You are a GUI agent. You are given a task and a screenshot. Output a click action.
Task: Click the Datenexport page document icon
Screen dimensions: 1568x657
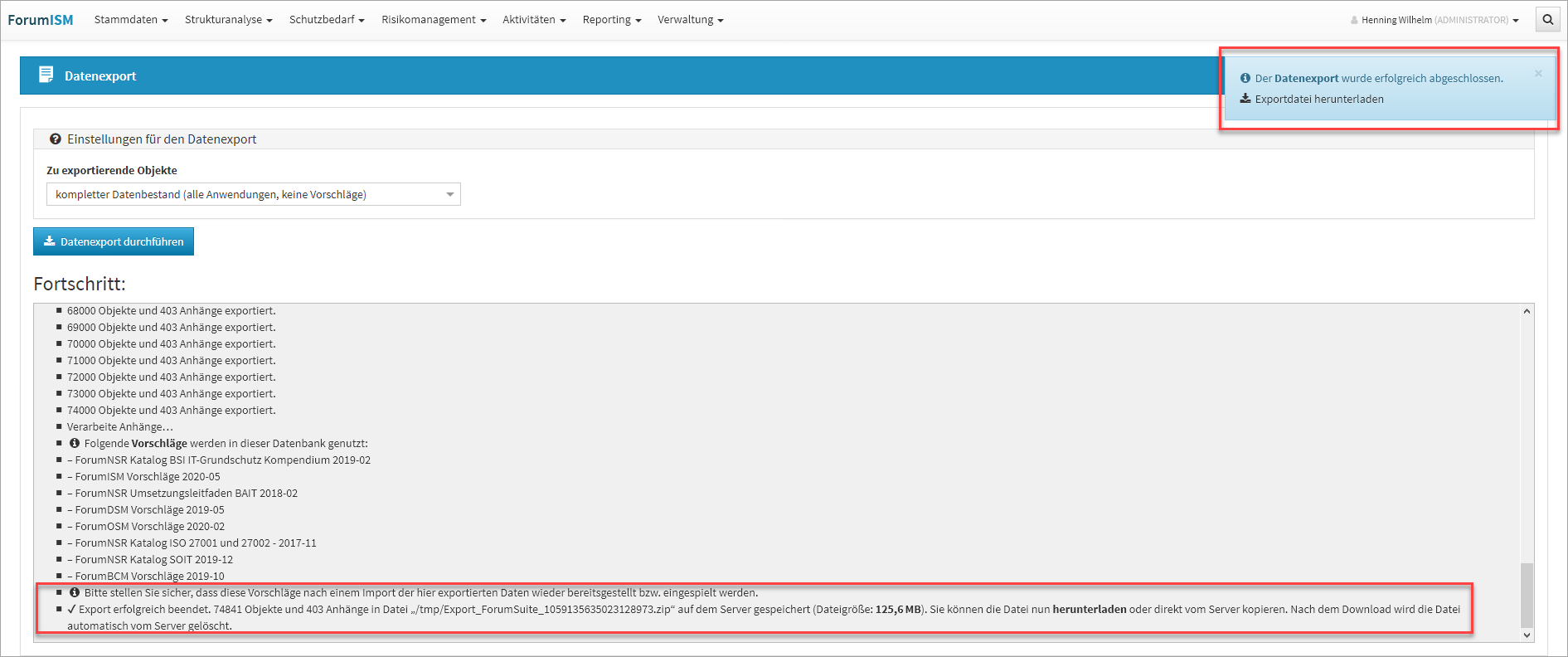(x=46, y=75)
